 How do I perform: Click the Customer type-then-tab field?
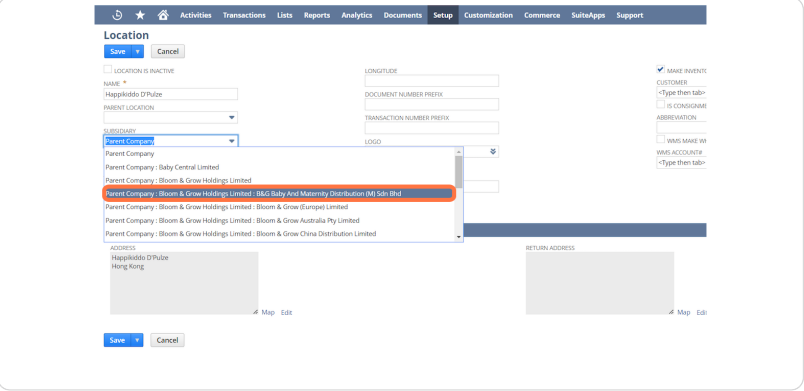[x=681, y=93]
